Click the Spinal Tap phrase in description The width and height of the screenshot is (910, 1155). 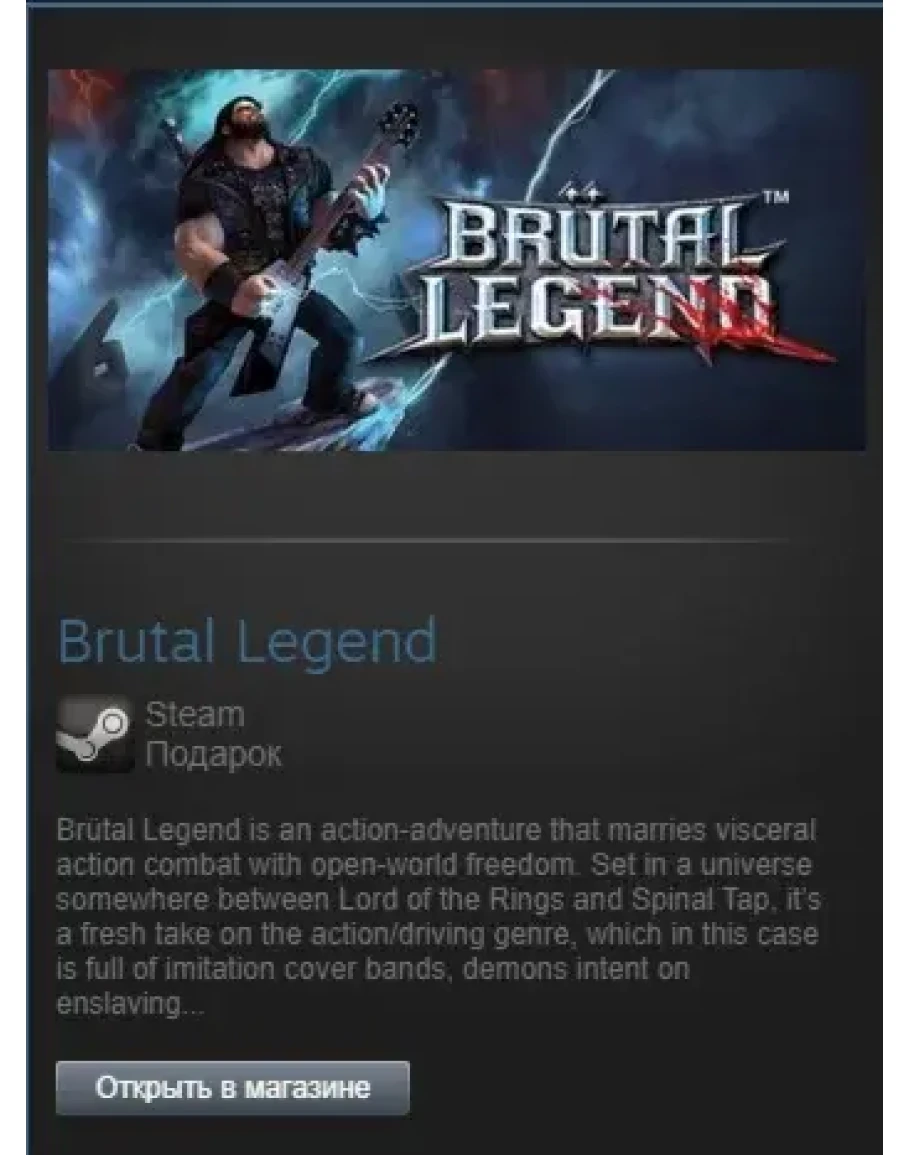coord(699,899)
